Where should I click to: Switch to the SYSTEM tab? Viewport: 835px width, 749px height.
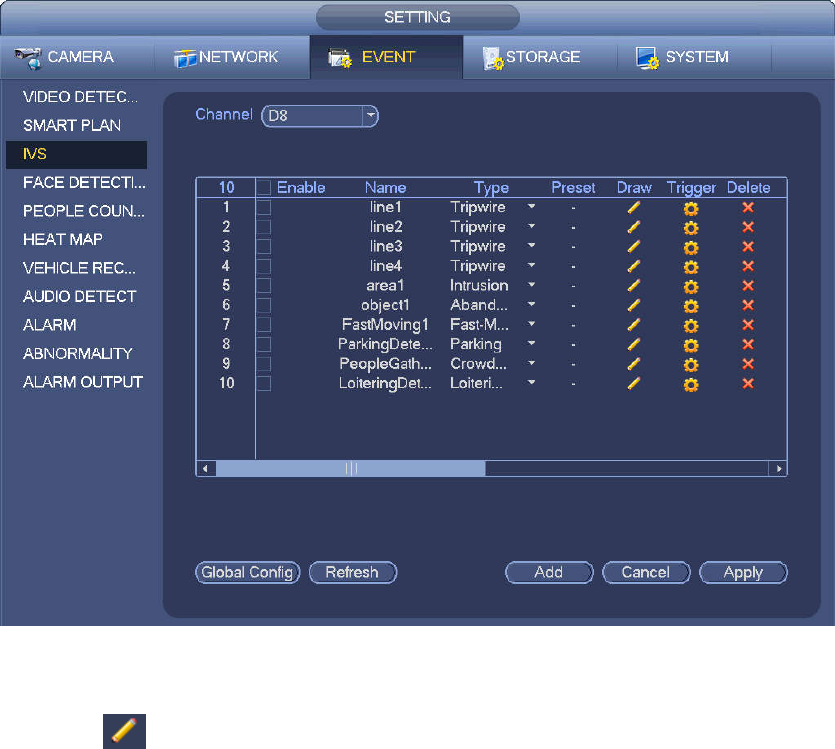(694, 57)
